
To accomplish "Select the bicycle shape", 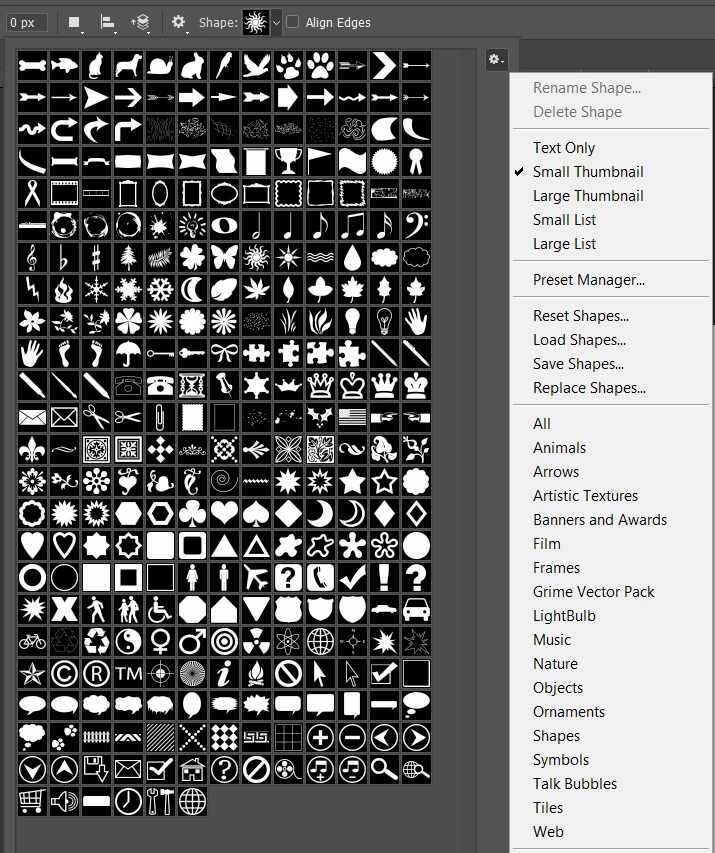I will pos(32,641).
